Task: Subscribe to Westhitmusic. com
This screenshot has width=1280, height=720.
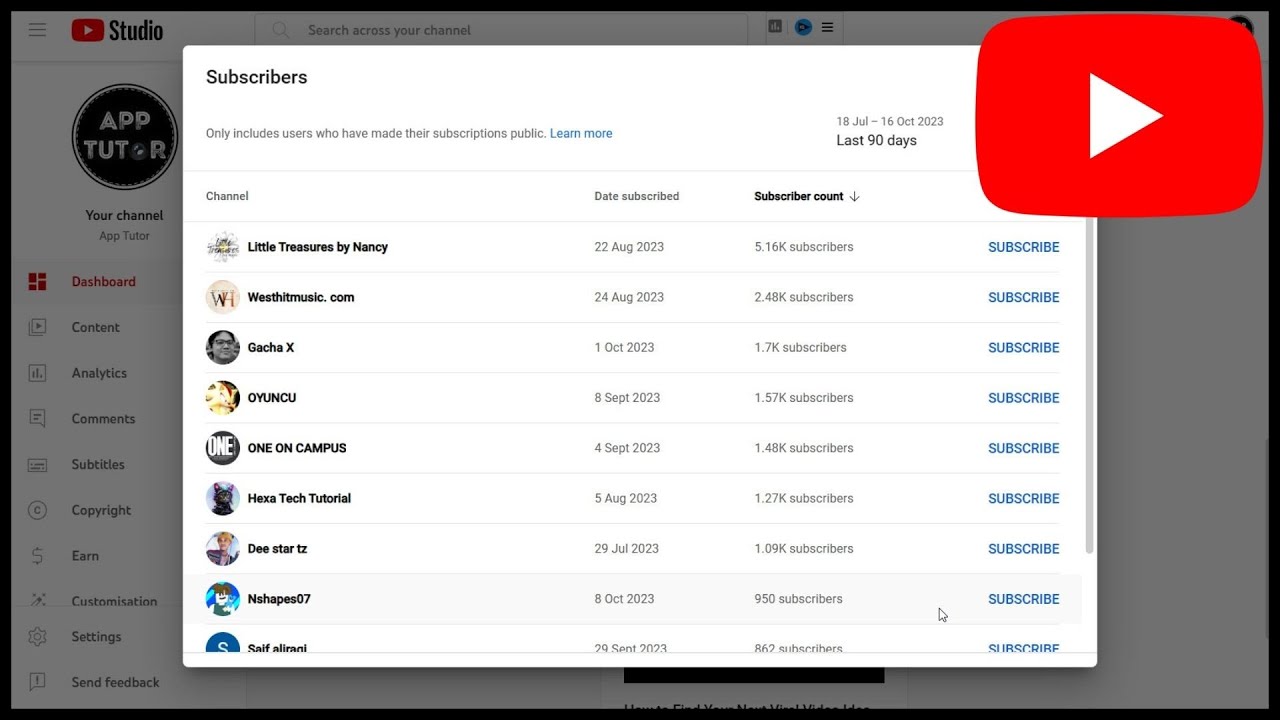Action: point(1023,297)
